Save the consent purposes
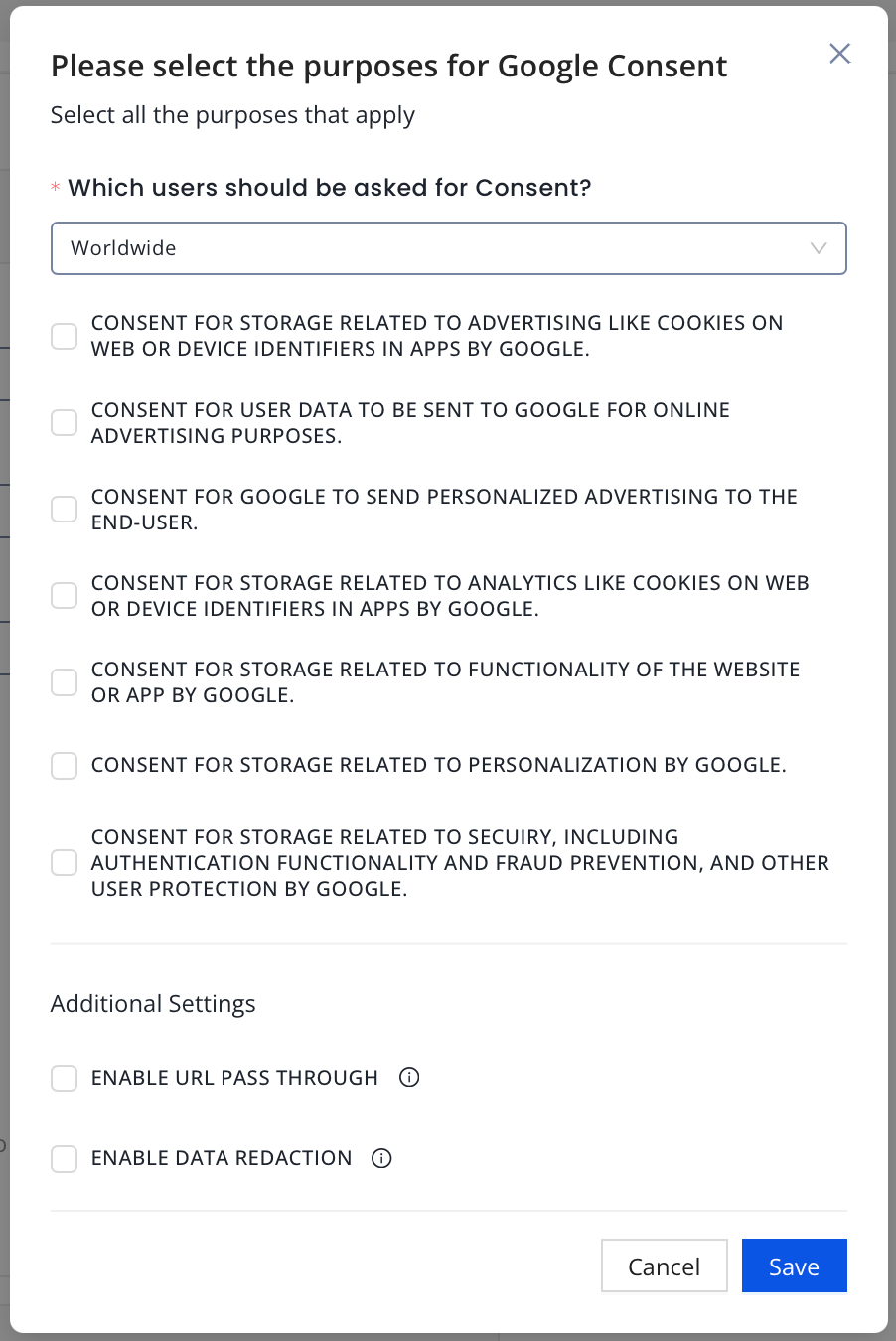896x1341 pixels. (794, 1266)
